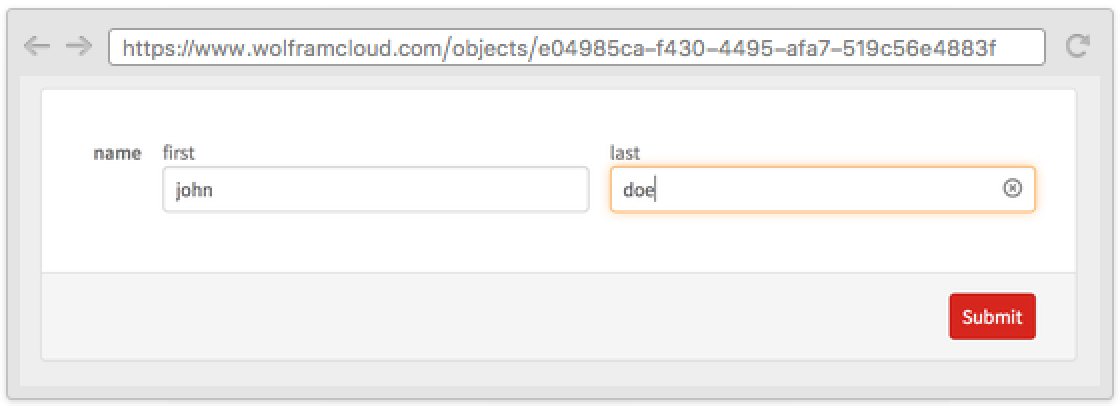
Task: Click the gray footer left of Submit
Action: pos(500,316)
